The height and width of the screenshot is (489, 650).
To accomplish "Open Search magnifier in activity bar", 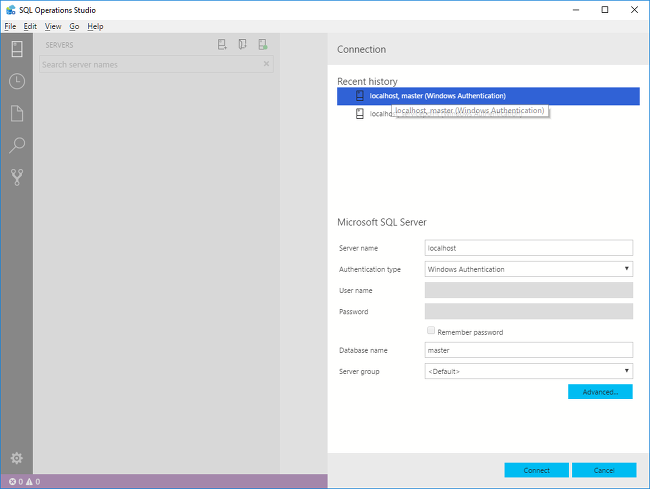I will point(17,145).
